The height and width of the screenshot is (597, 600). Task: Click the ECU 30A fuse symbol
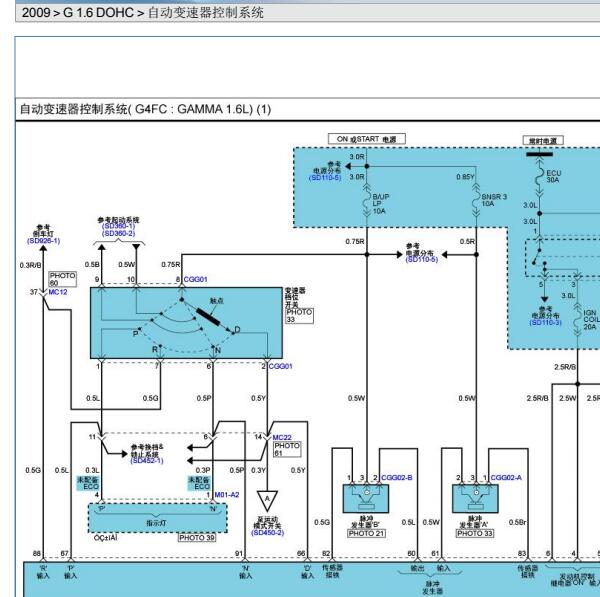point(540,177)
